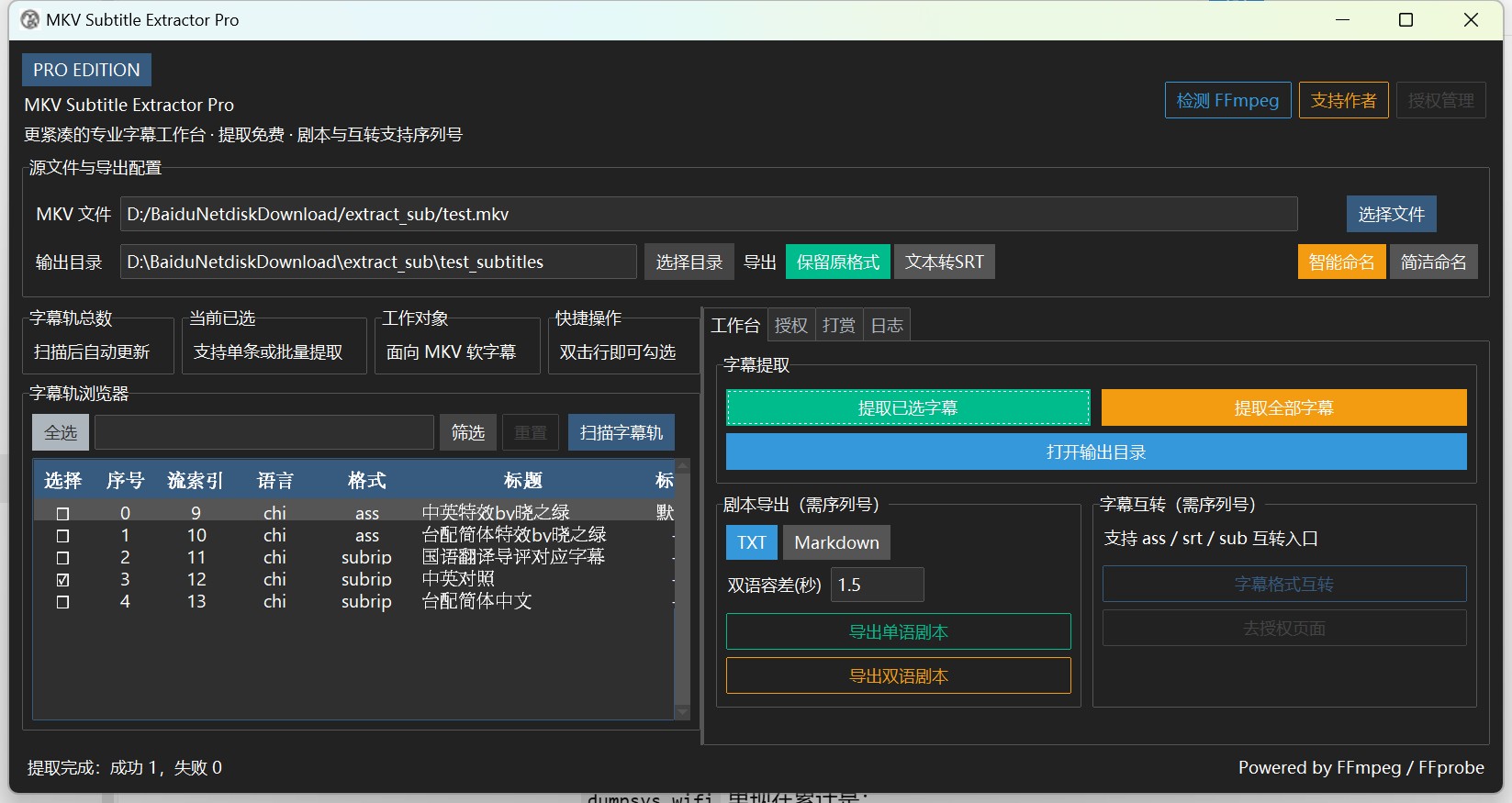
Task: Tick the checkbox for 台配简体中文 track
Action: (x=62, y=602)
